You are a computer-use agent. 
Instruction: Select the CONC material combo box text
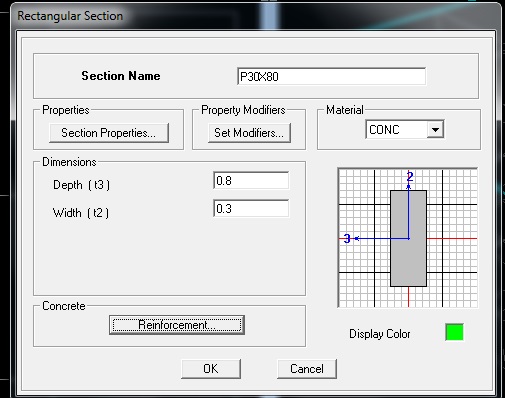coord(397,129)
